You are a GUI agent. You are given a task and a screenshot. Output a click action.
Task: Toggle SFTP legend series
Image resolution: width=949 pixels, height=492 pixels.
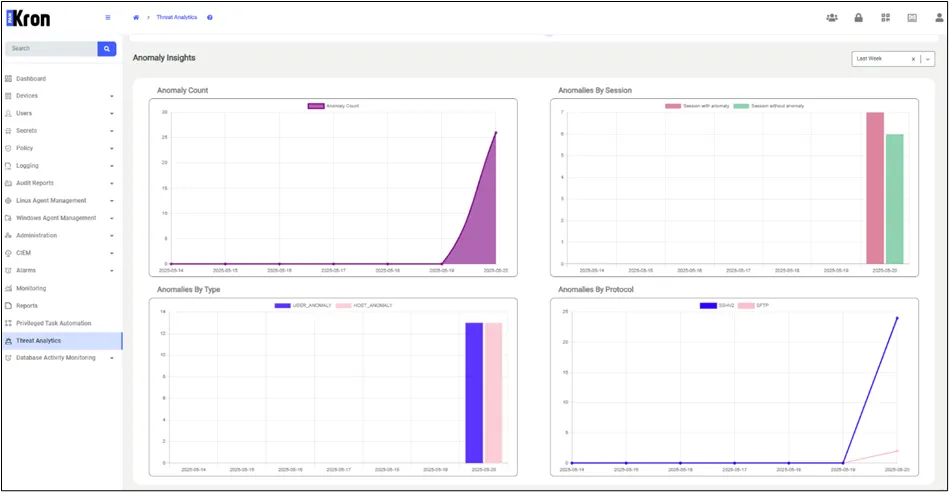753,306
